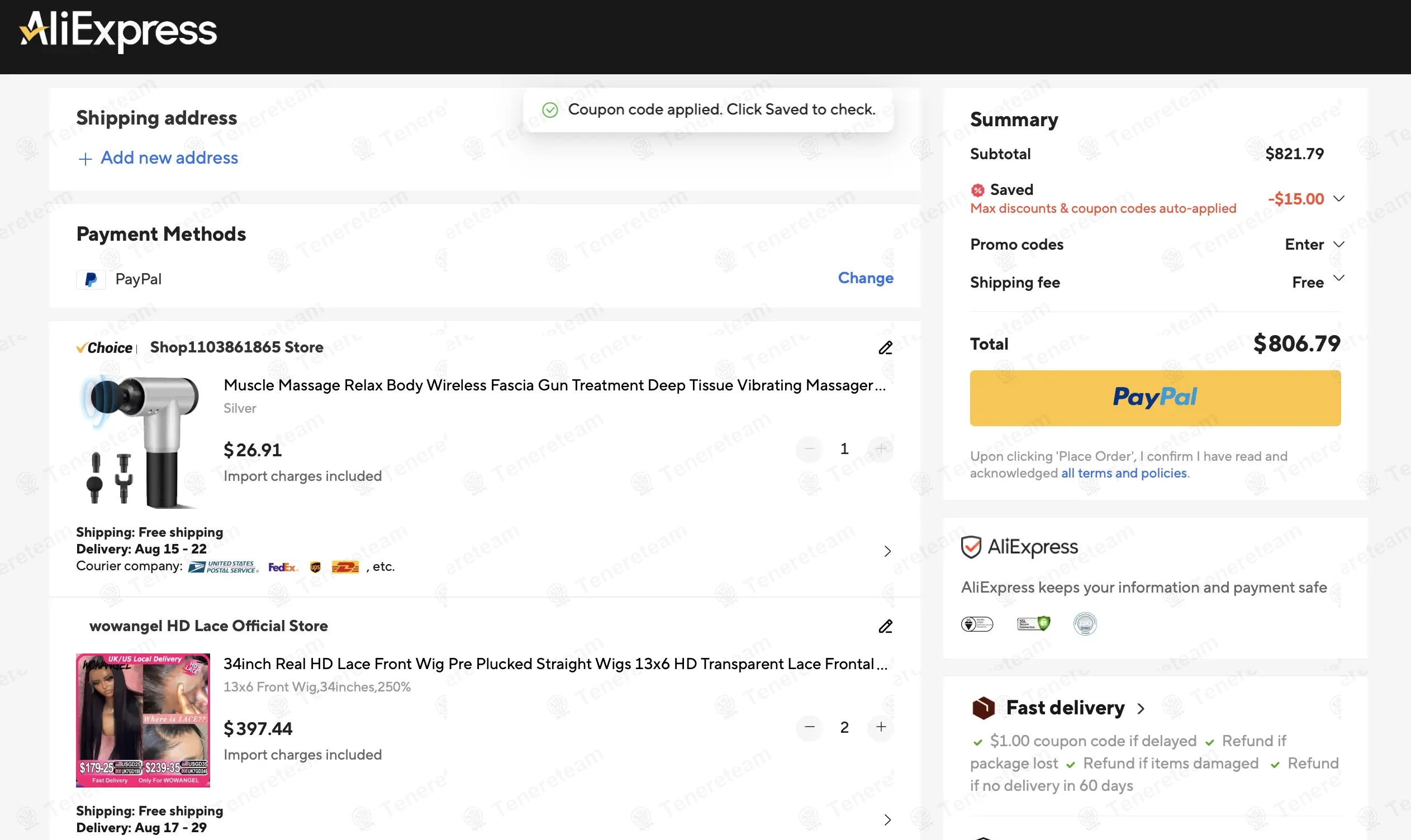Image resolution: width=1411 pixels, height=840 pixels.
Task: Click the Choice badge icon
Action: pyautogui.click(x=104, y=347)
